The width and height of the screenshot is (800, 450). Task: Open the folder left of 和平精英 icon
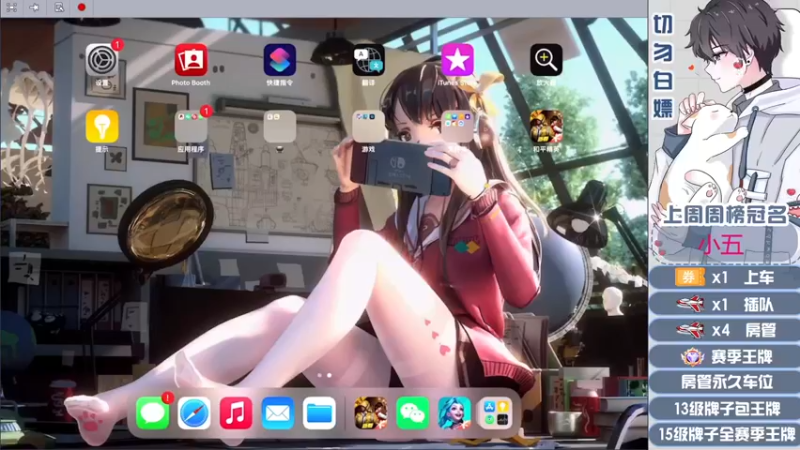tap(457, 127)
